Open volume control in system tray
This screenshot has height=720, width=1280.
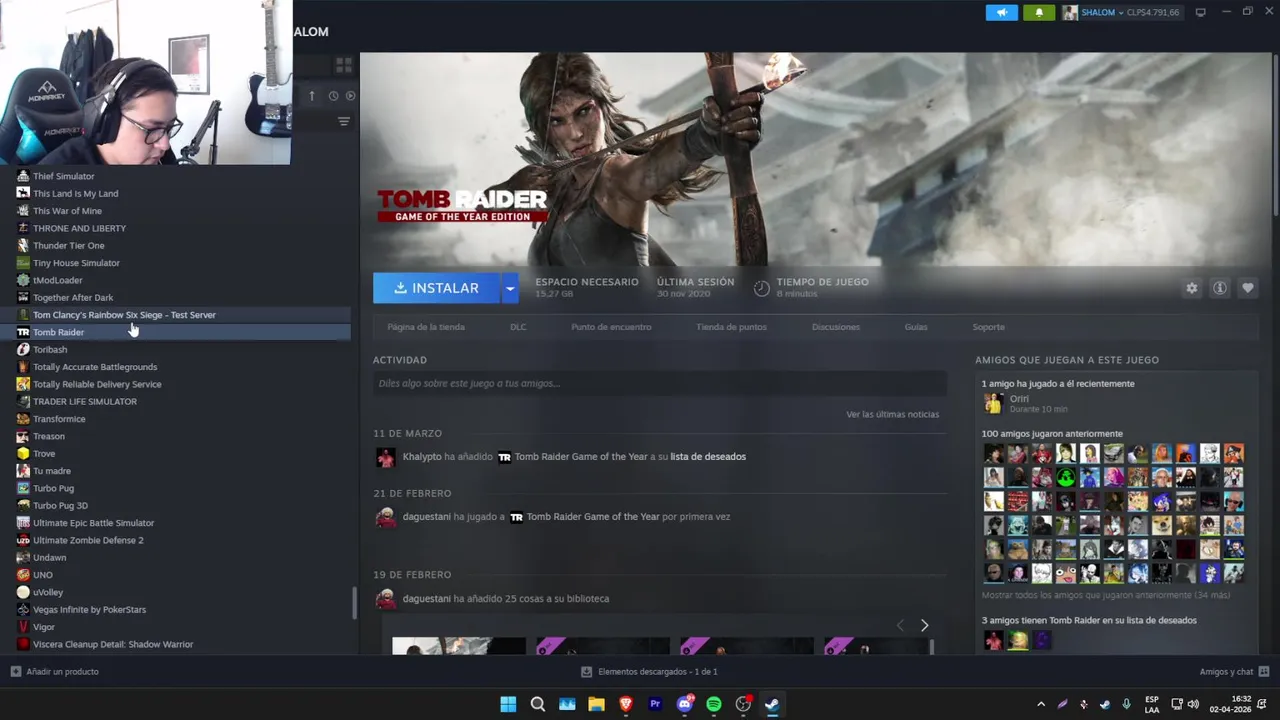coord(1193,704)
